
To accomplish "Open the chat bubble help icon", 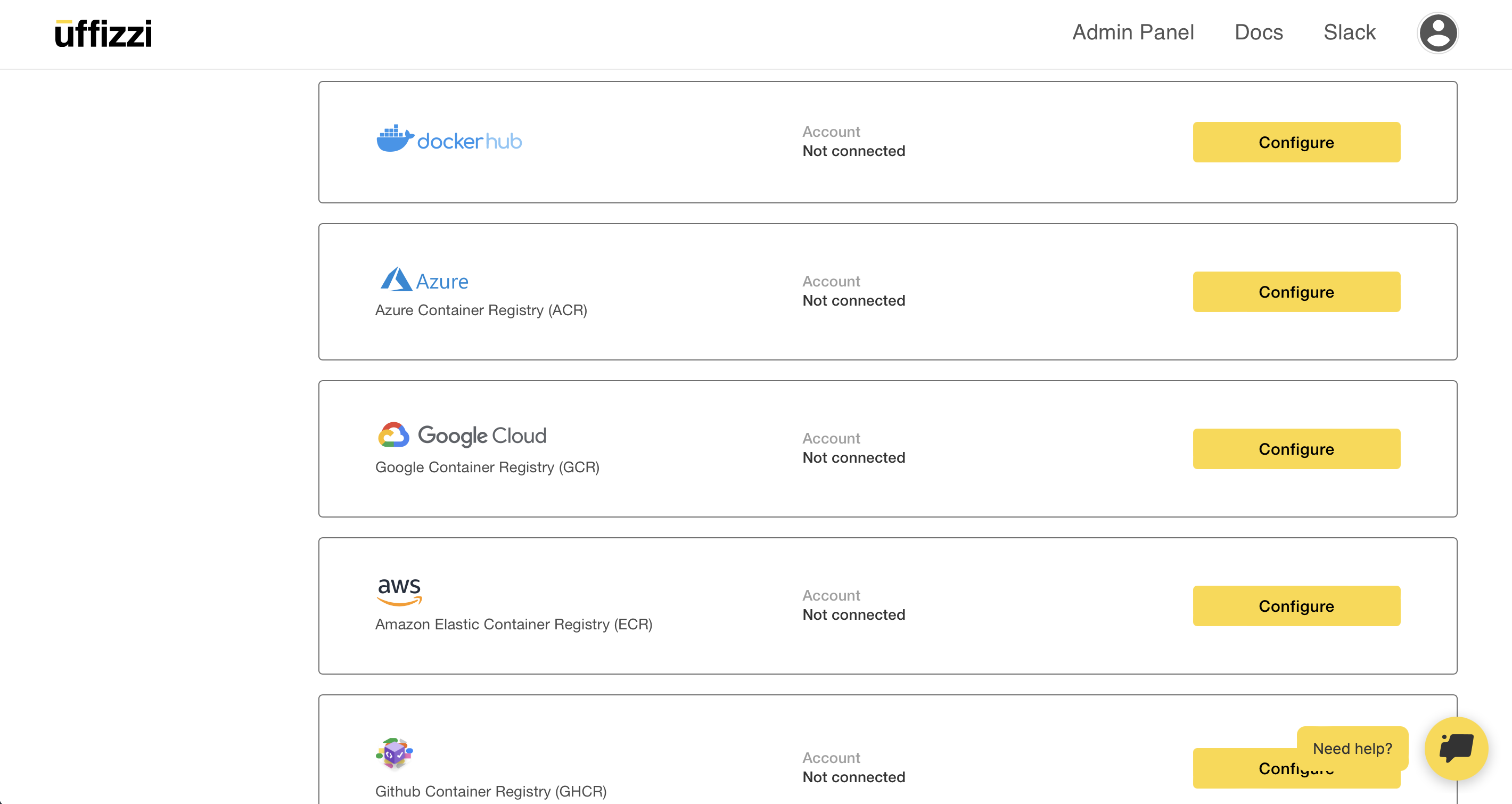I will [x=1456, y=748].
